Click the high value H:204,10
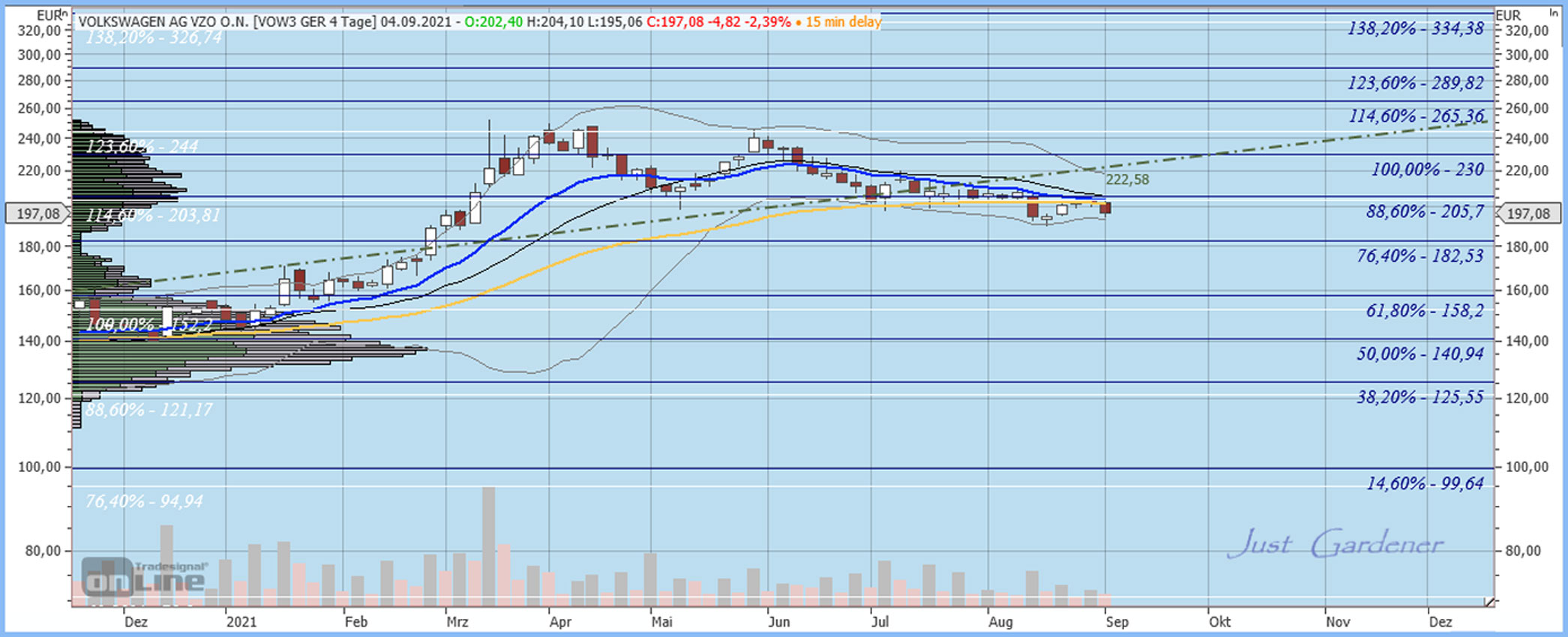The height and width of the screenshot is (637, 1568). pos(554,22)
